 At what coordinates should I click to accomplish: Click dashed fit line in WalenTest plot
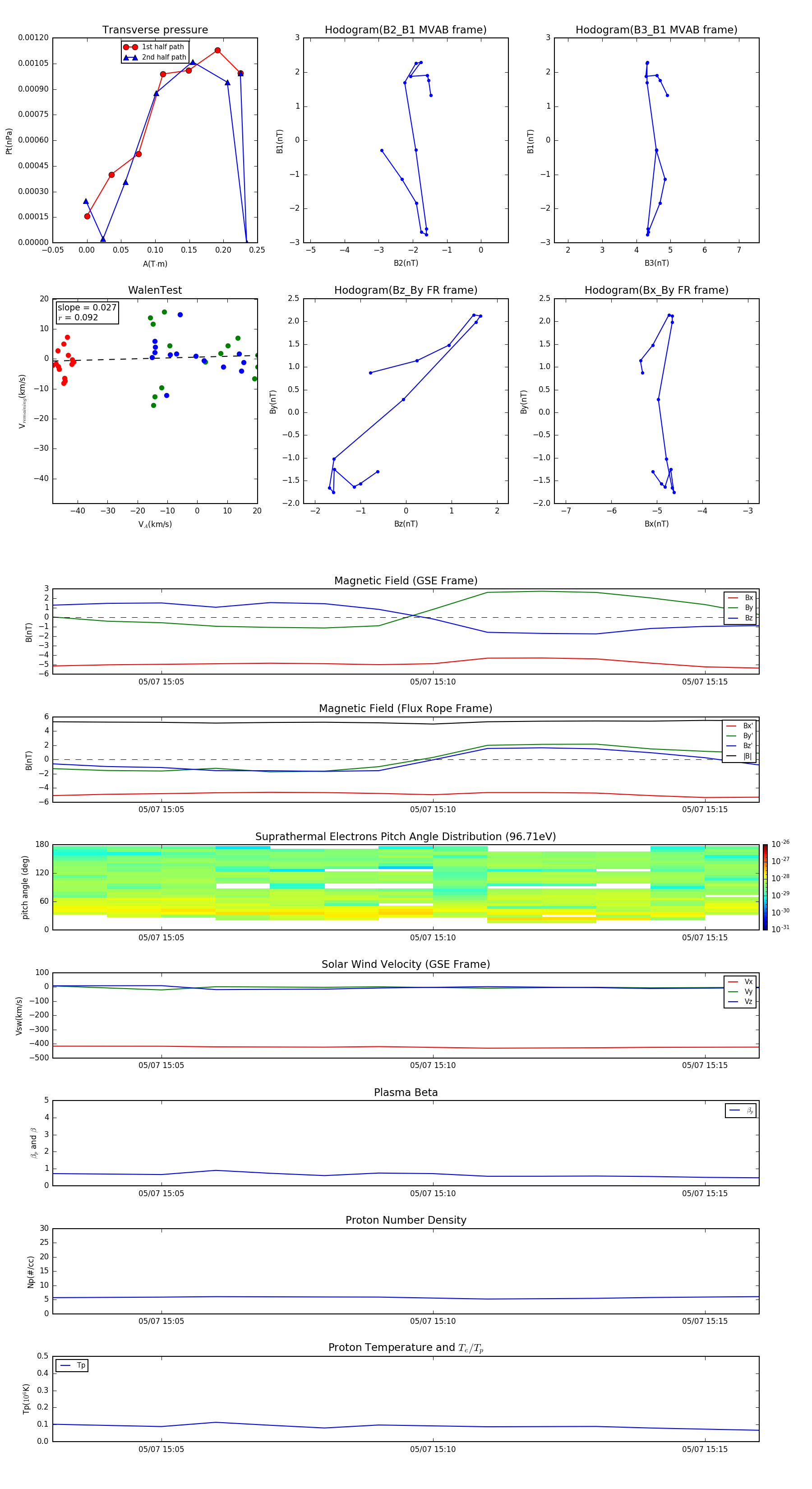(155, 358)
